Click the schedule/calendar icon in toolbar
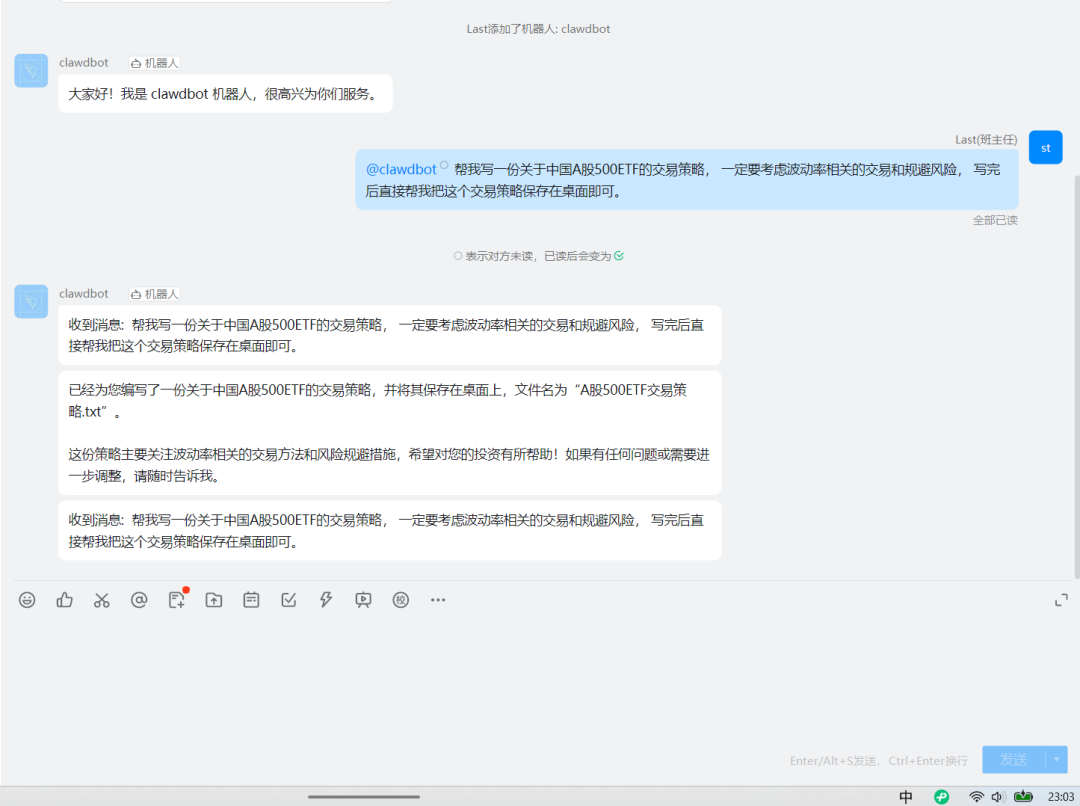1080x806 pixels. click(x=250, y=599)
